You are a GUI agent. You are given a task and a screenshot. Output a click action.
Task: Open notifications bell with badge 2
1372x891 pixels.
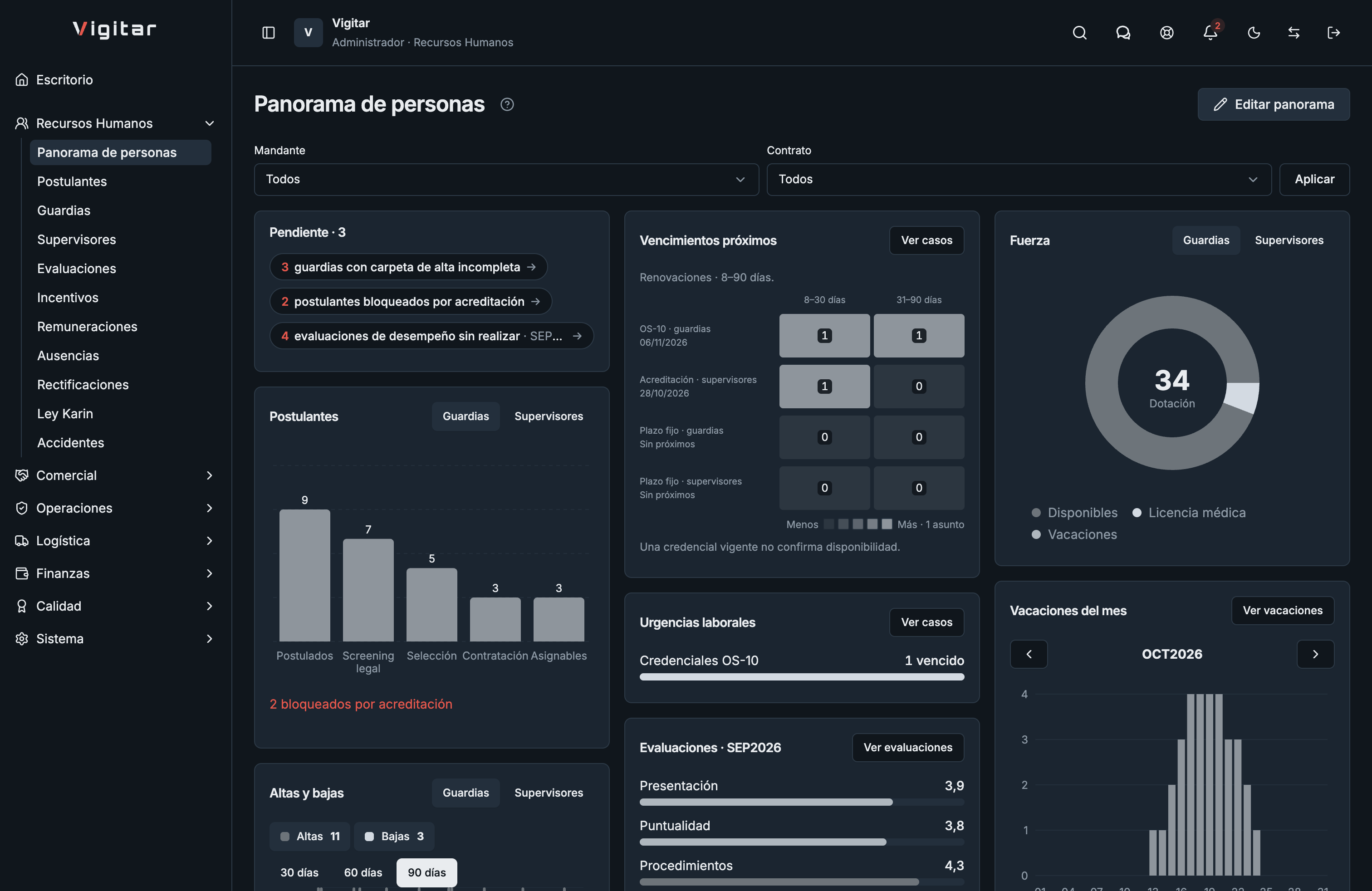pos(1210,33)
